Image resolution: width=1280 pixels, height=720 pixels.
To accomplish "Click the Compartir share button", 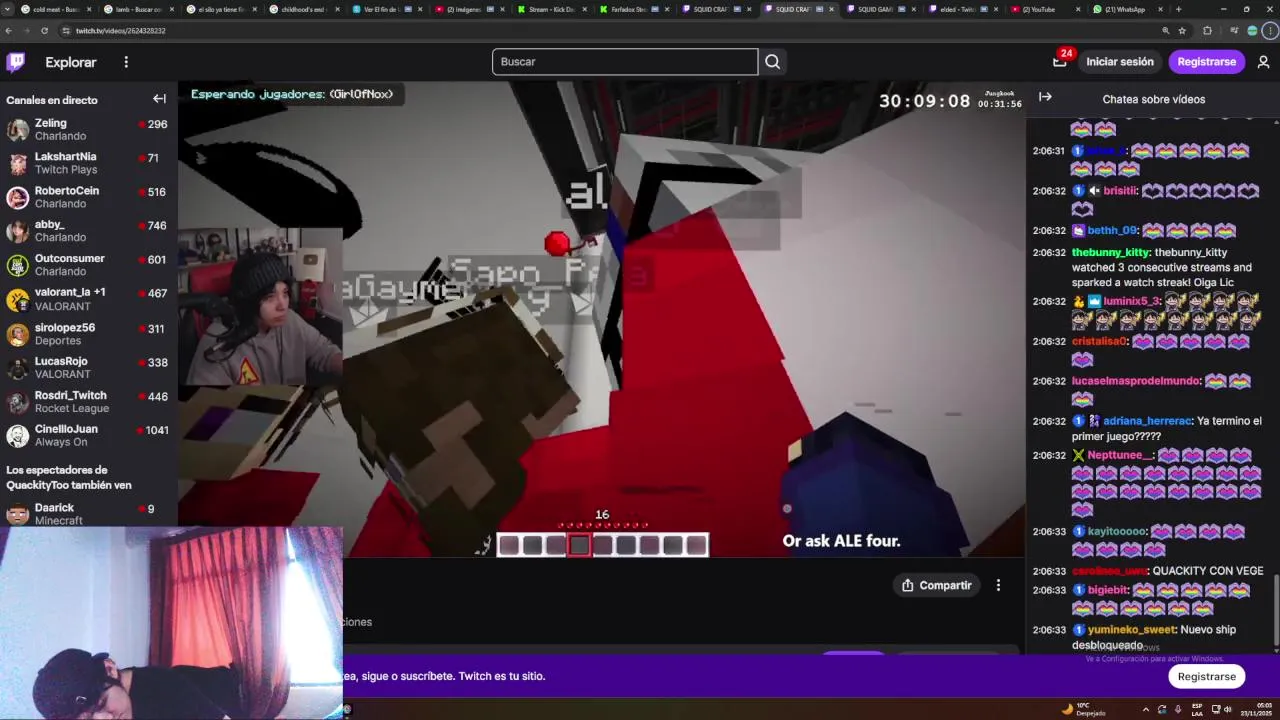I will coord(937,585).
